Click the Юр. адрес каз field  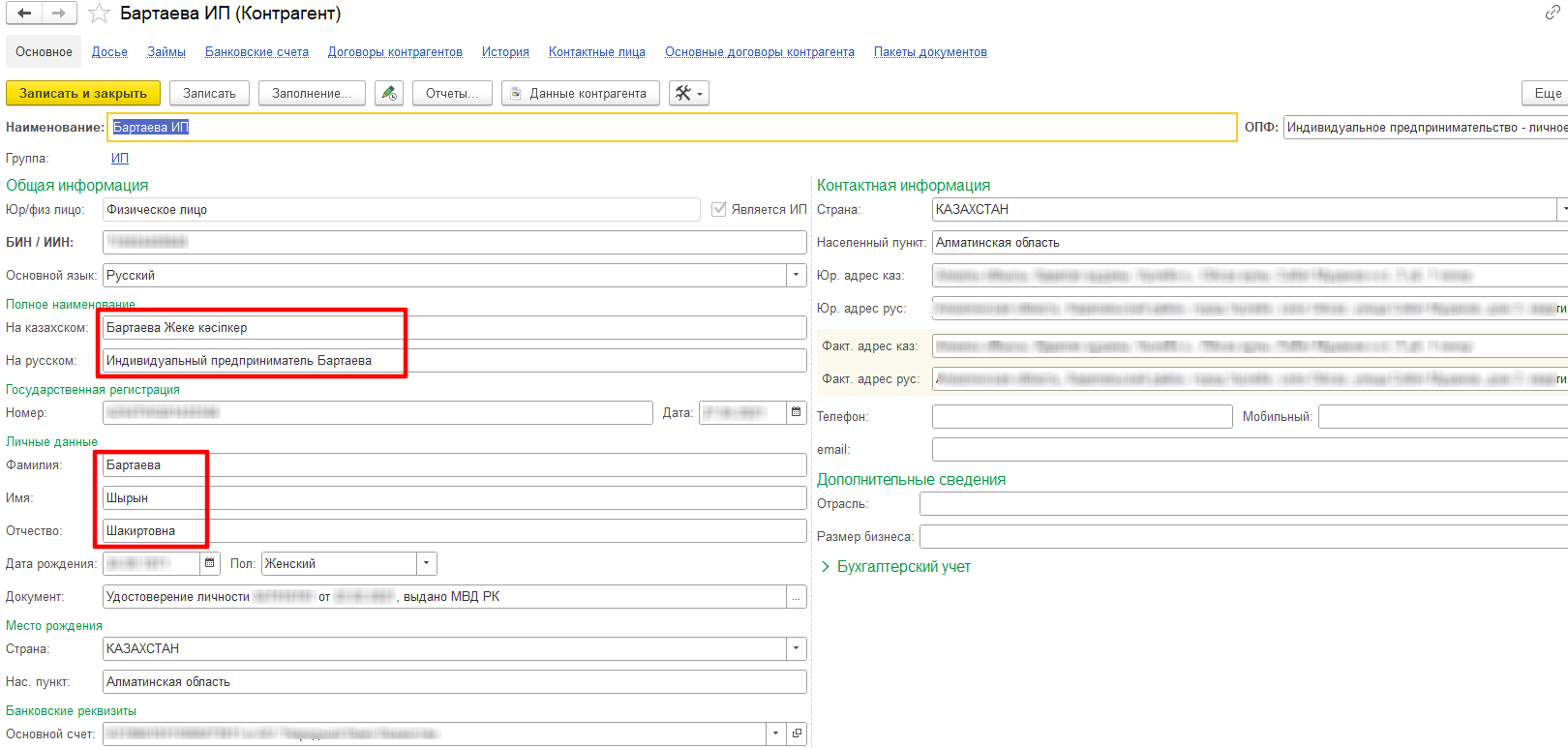(1250, 276)
